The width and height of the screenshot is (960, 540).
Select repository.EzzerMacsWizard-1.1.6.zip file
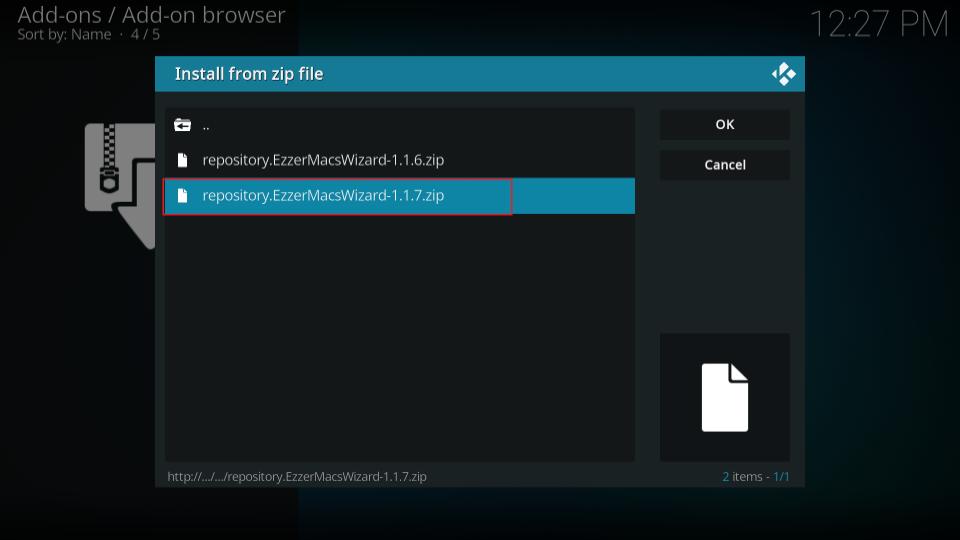coord(399,160)
